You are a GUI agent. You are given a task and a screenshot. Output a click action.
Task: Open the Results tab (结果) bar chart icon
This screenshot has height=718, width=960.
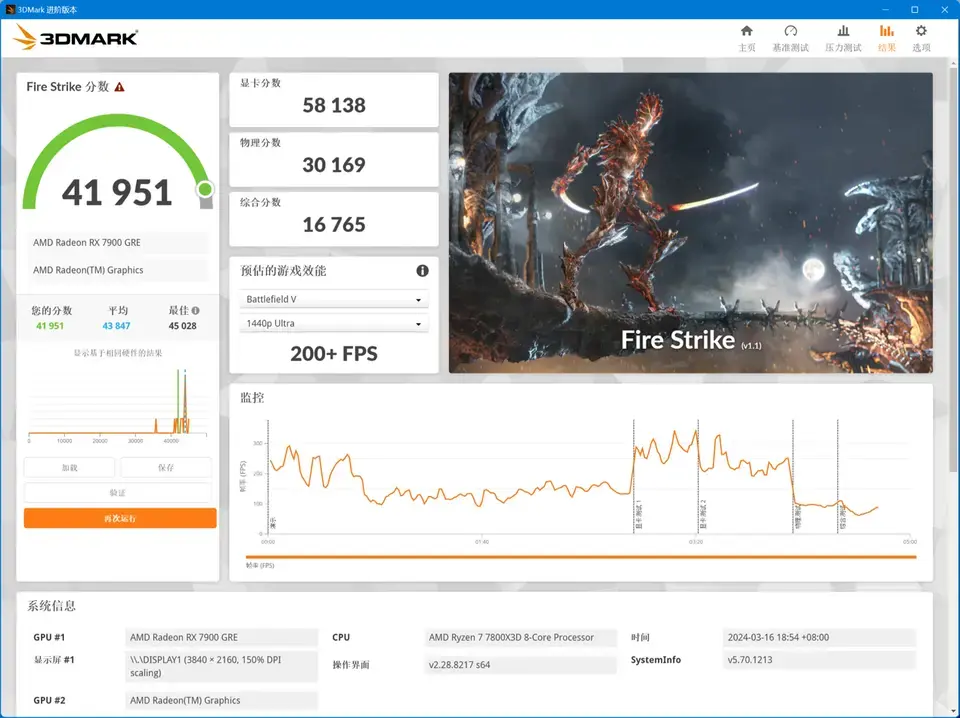[x=886, y=31]
